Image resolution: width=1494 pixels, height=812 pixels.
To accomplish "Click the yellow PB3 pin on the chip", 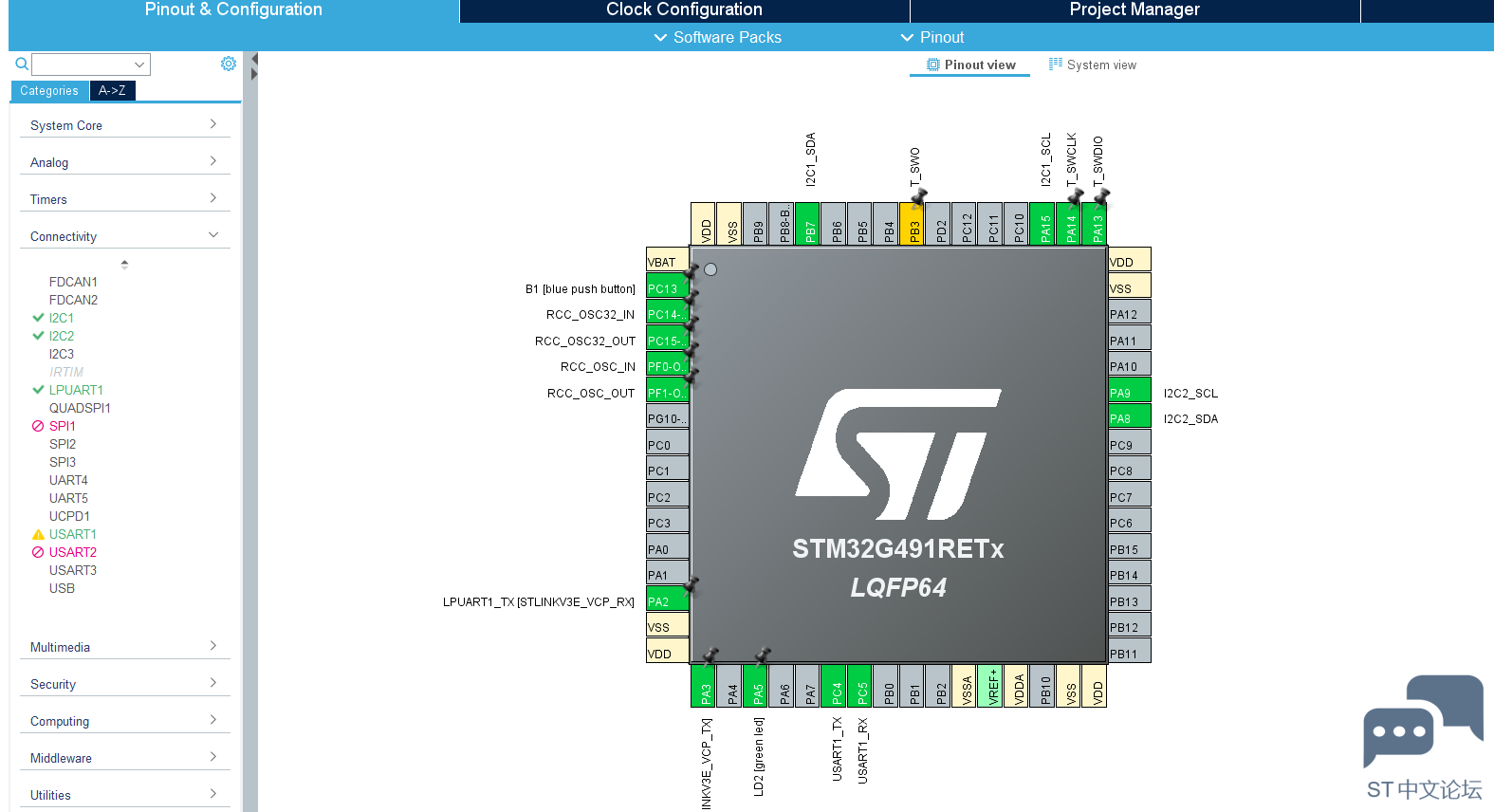I will pos(912,224).
